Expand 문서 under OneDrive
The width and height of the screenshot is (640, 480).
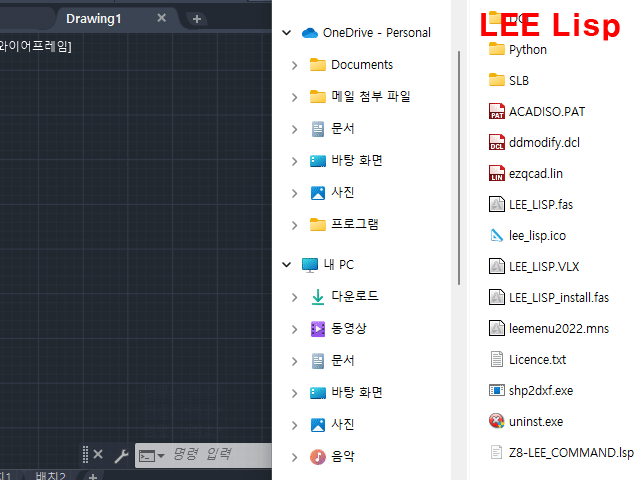point(295,129)
